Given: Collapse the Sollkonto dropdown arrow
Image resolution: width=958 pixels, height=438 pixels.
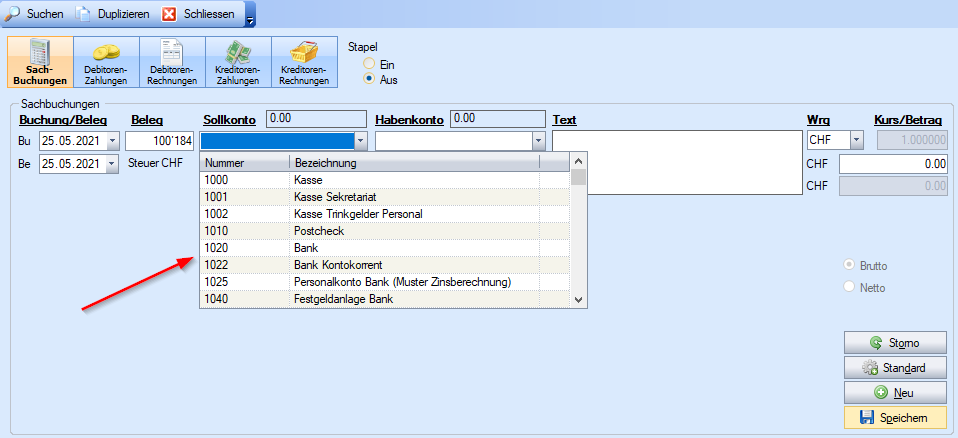Looking at the screenshot, I should [x=360, y=141].
